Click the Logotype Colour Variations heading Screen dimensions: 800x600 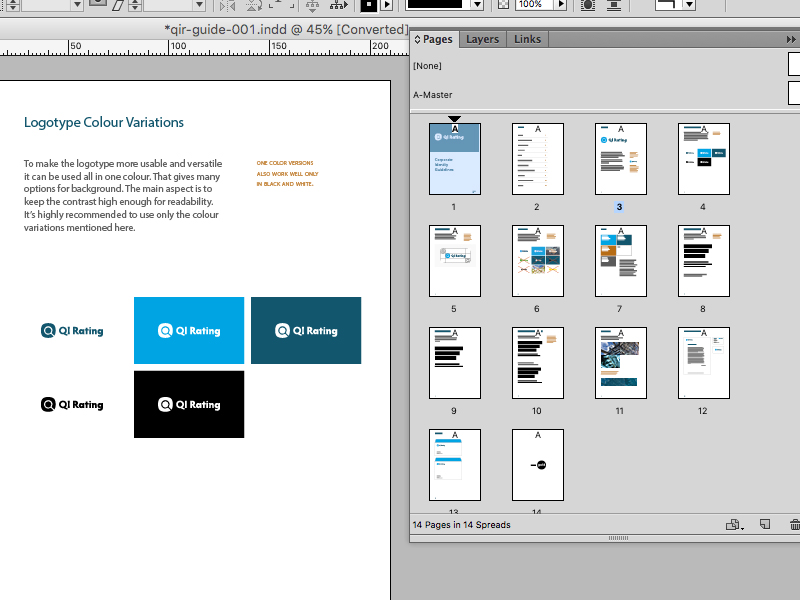(x=104, y=122)
